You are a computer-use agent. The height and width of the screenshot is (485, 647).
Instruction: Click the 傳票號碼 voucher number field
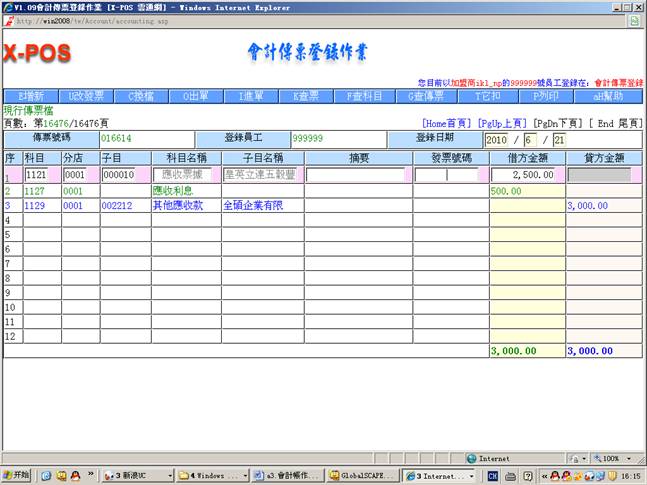pos(146,139)
